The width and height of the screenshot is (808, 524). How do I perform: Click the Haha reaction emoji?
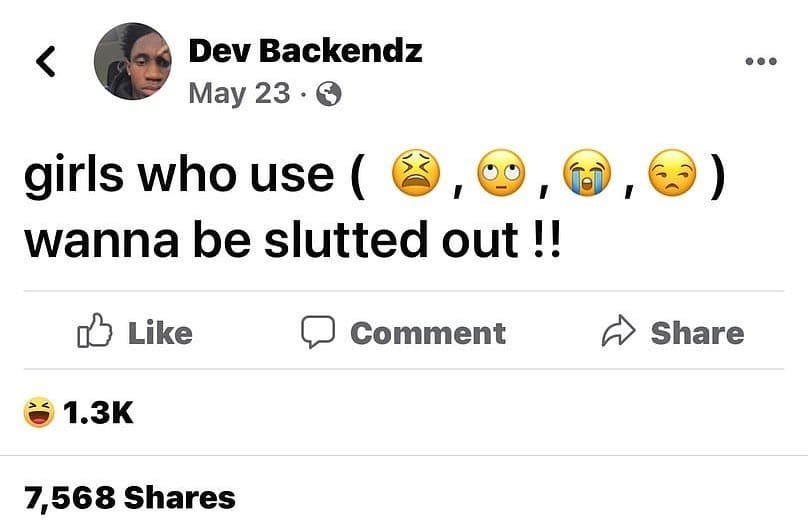(x=40, y=412)
